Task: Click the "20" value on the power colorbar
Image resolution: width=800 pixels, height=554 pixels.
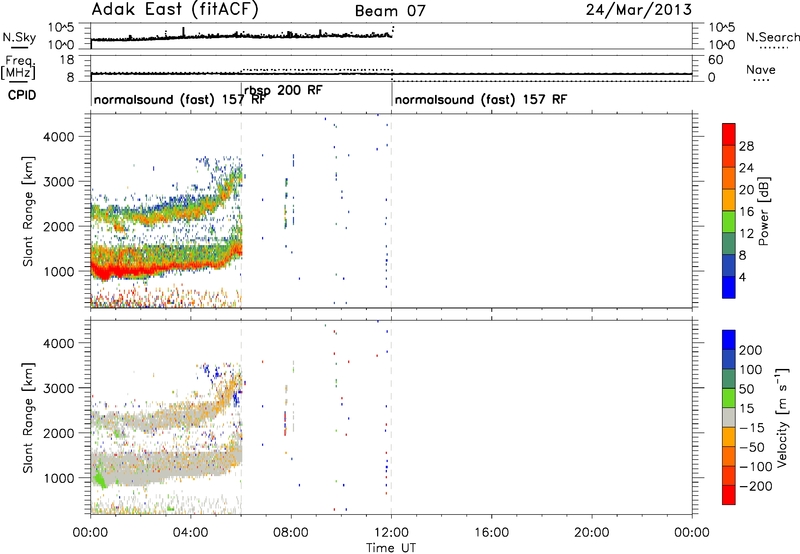Action: (746, 190)
